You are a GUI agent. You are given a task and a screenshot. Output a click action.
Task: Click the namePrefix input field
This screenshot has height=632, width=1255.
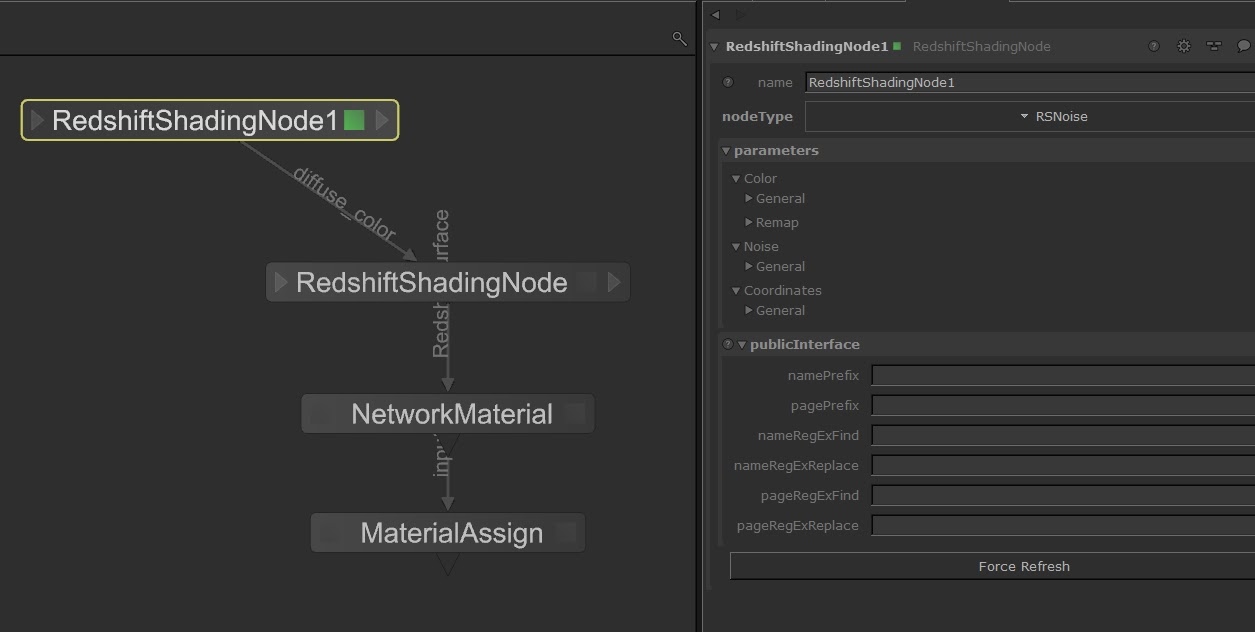tap(1063, 375)
